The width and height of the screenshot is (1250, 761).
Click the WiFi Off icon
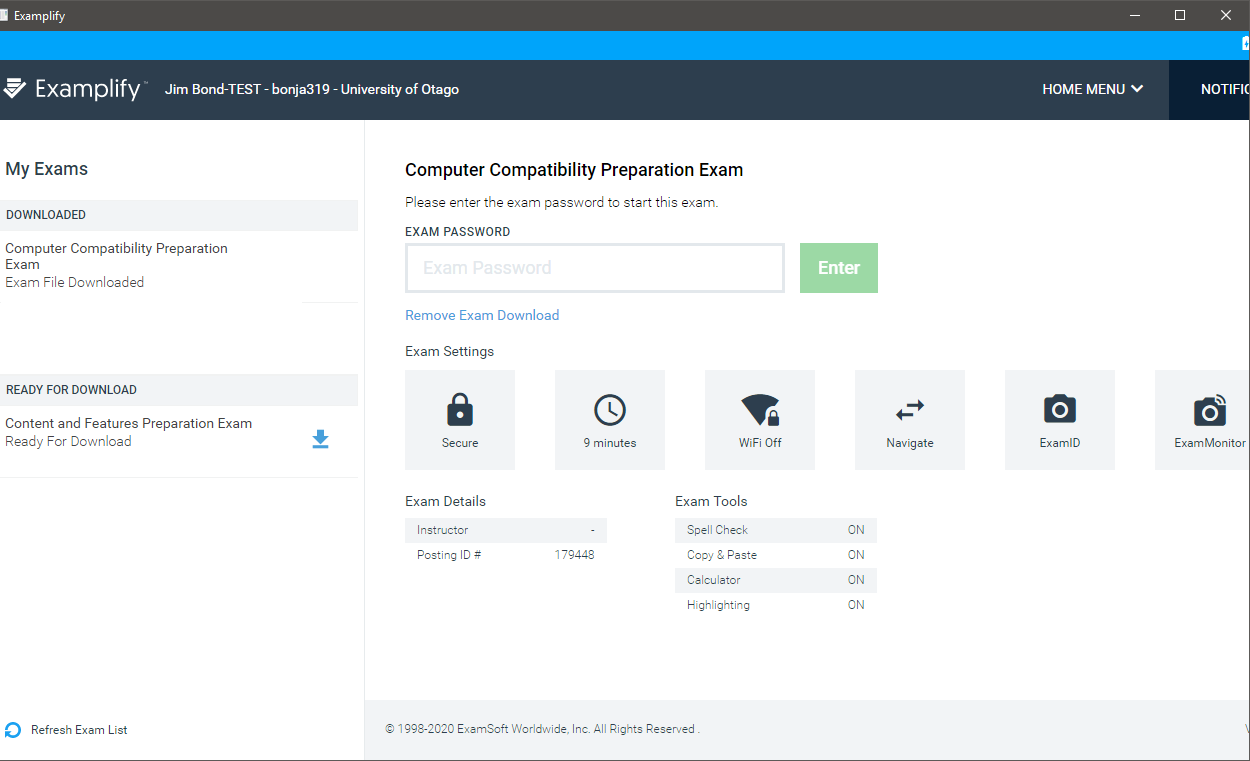click(760, 410)
